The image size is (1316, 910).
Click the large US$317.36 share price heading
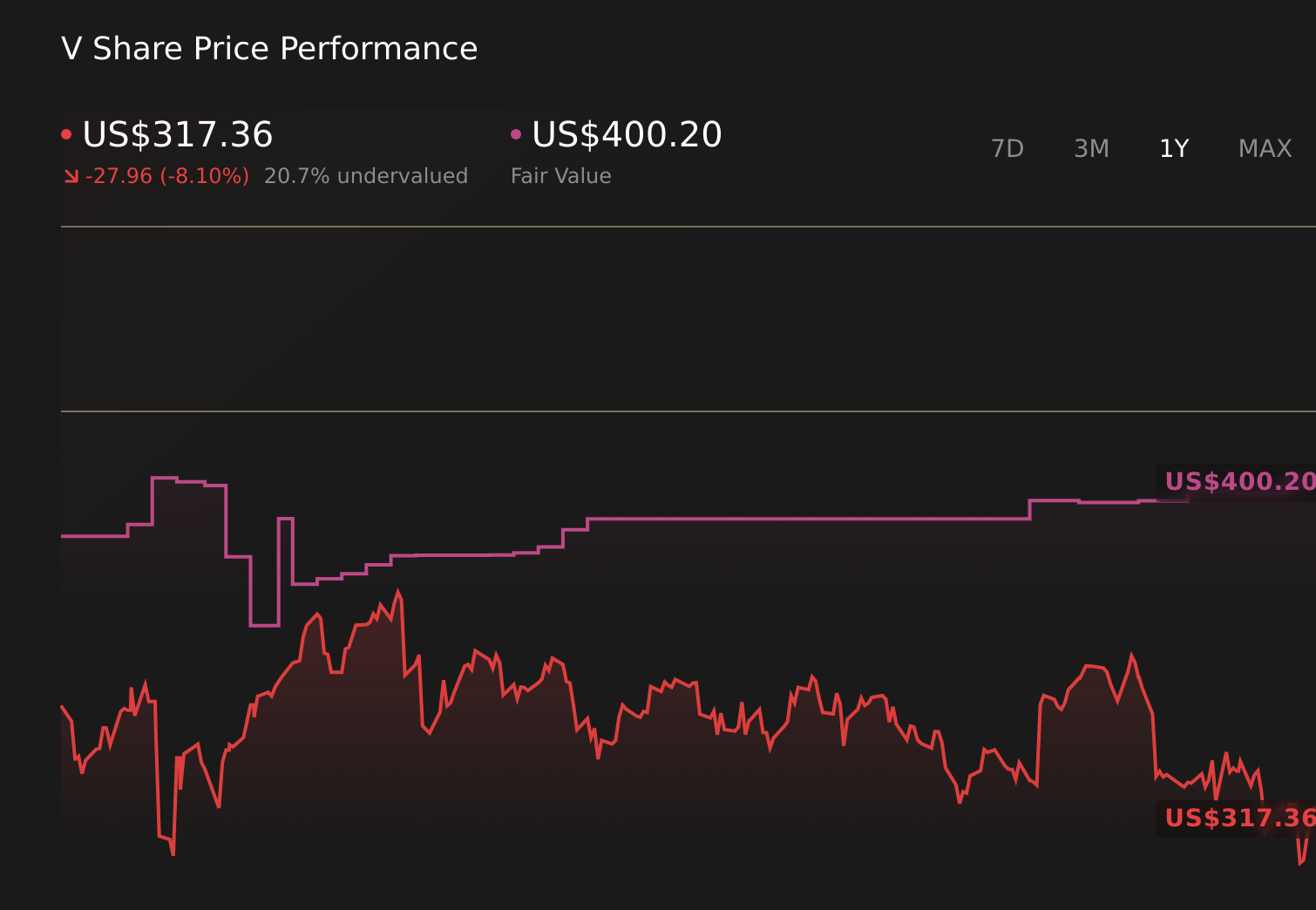(178, 135)
